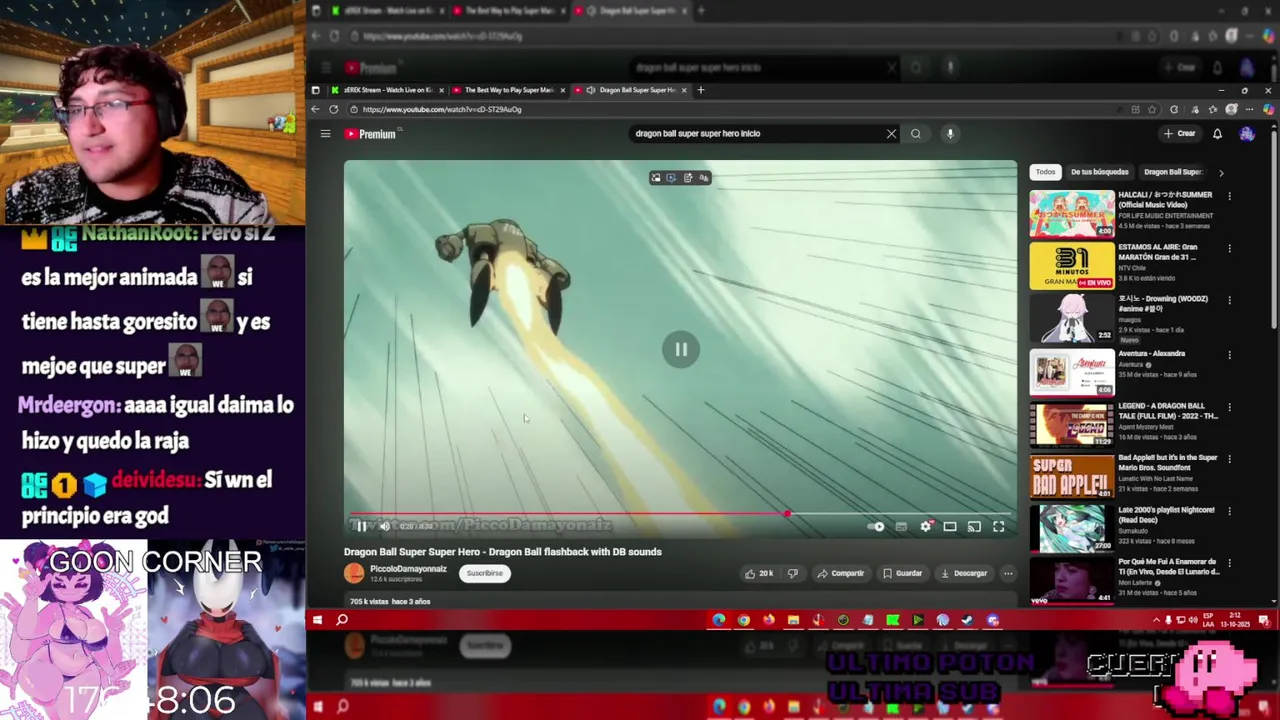Open 31 Minutos live marathon thumbnail
1280x720 pixels.
click(x=1072, y=266)
